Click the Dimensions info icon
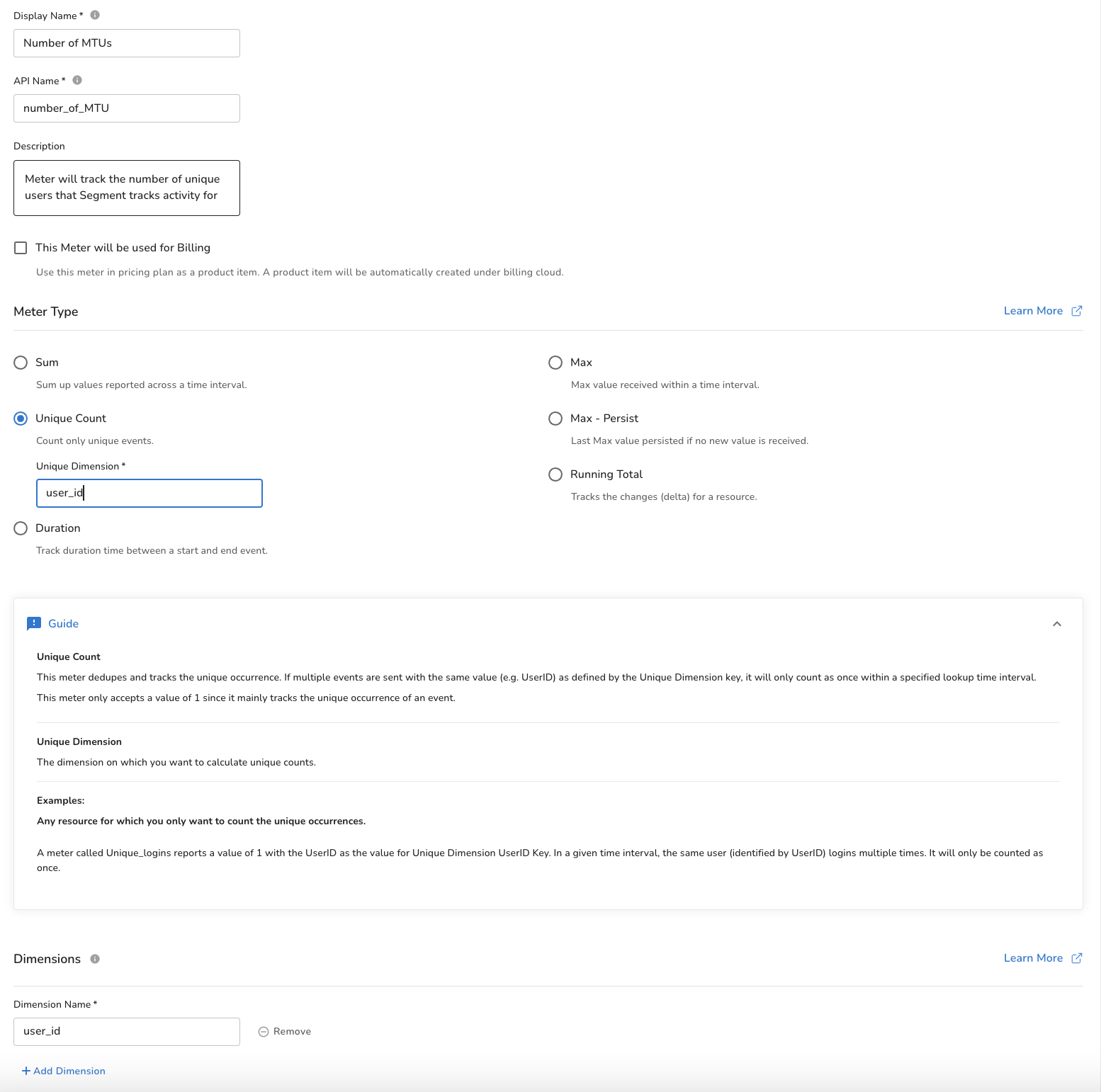This screenshot has height=1092, width=1101. pyautogui.click(x=95, y=959)
